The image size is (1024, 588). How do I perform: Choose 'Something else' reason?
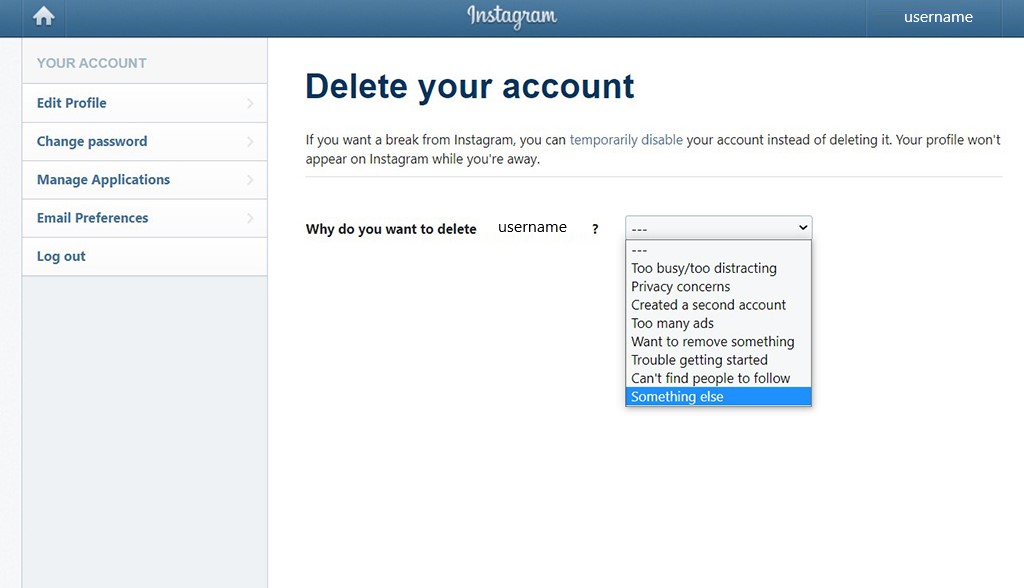point(718,397)
